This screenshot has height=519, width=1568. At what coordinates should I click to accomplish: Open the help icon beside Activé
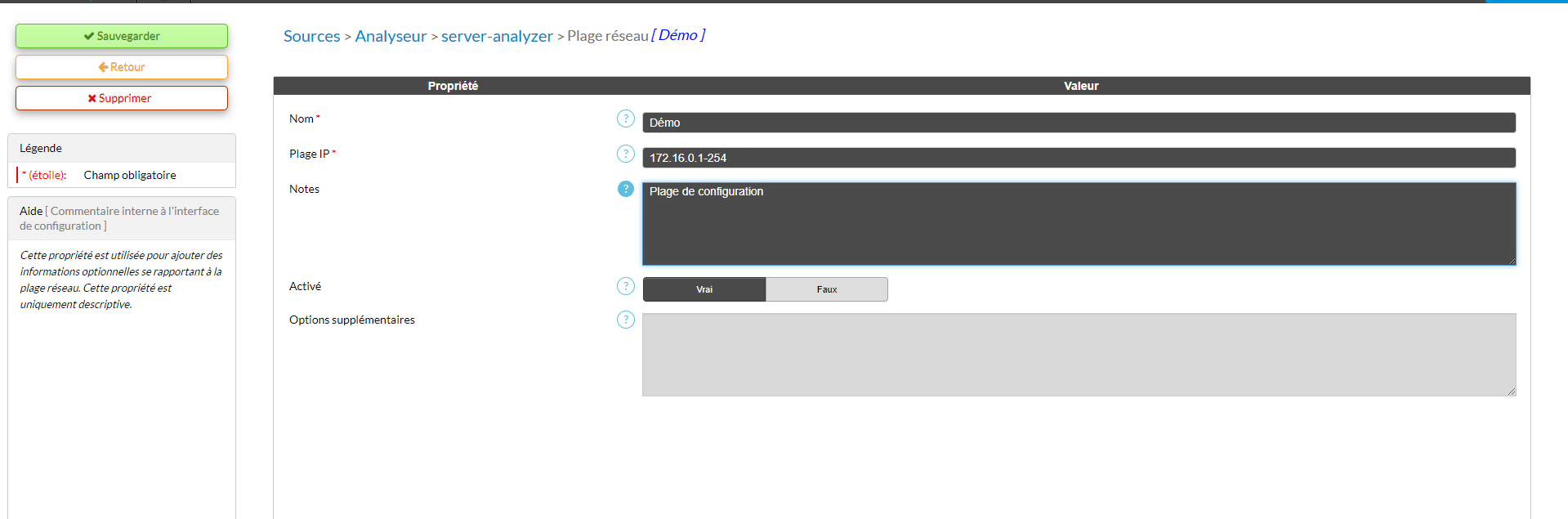(x=625, y=287)
